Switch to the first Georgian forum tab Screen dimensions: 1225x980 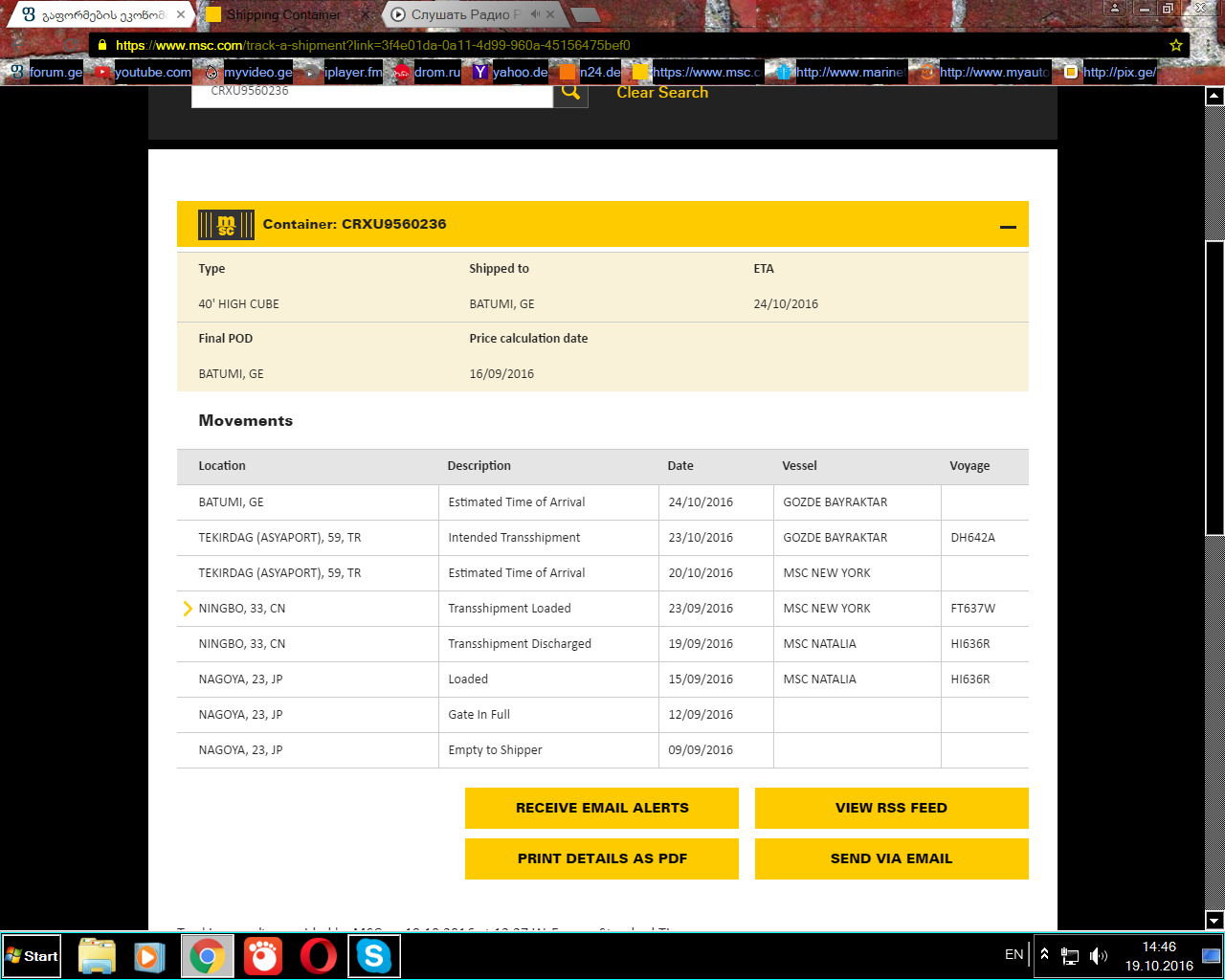[x=100, y=14]
